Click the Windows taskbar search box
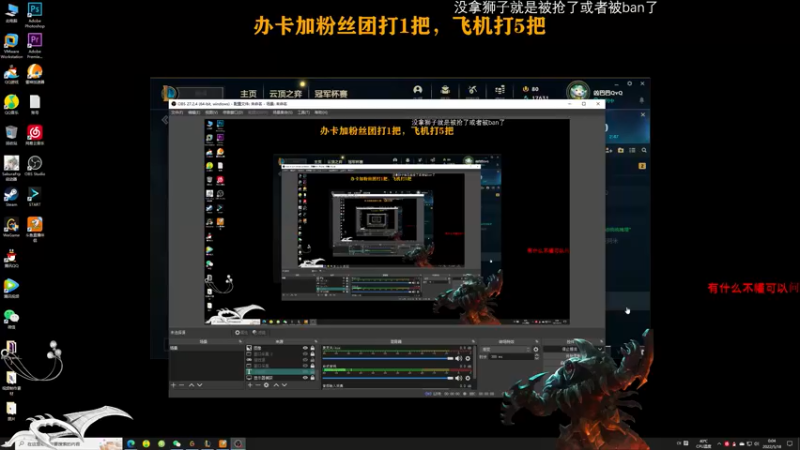The width and height of the screenshot is (800, 450). pyautogui.click(x=69, y=444)
